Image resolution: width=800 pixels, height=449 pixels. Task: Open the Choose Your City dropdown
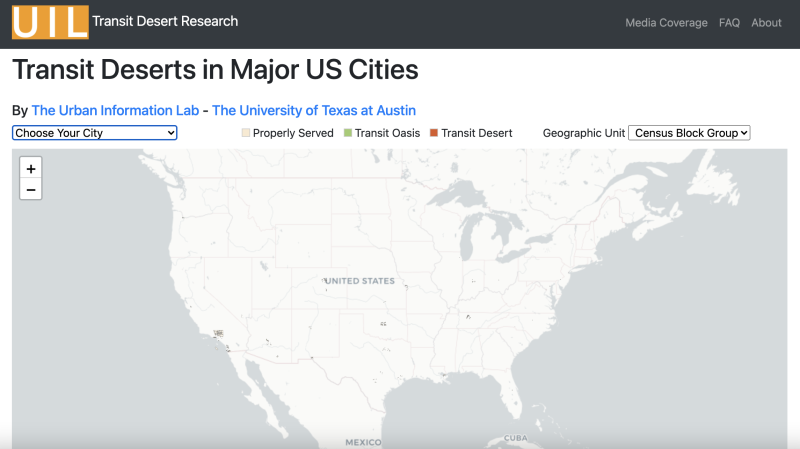click(x=94, y=133)
